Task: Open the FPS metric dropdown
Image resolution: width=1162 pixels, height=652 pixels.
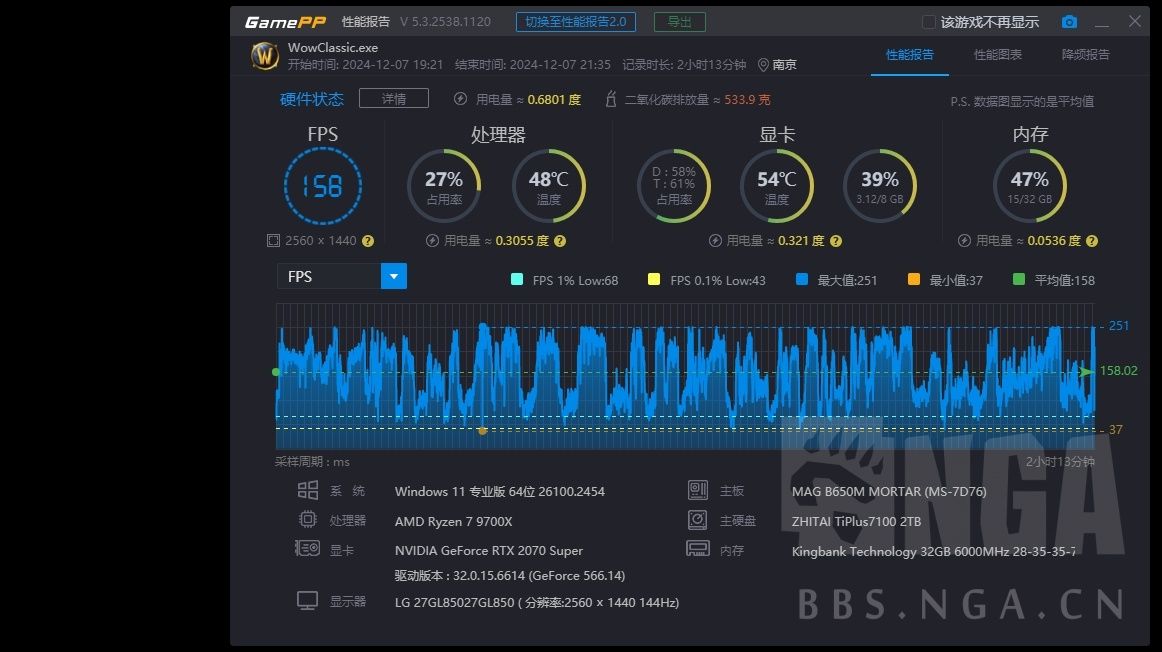Action: pyautogui.click(x=393, y=276)
